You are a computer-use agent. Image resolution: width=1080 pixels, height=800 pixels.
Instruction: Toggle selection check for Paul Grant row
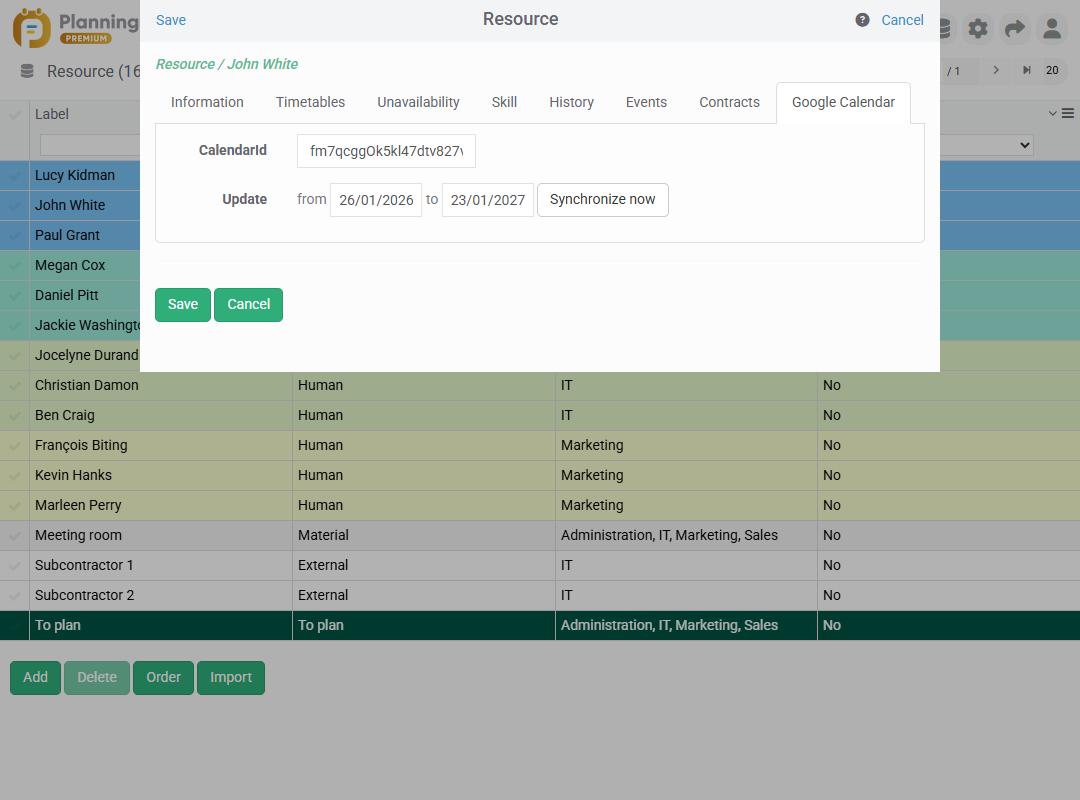pos(14,236)
